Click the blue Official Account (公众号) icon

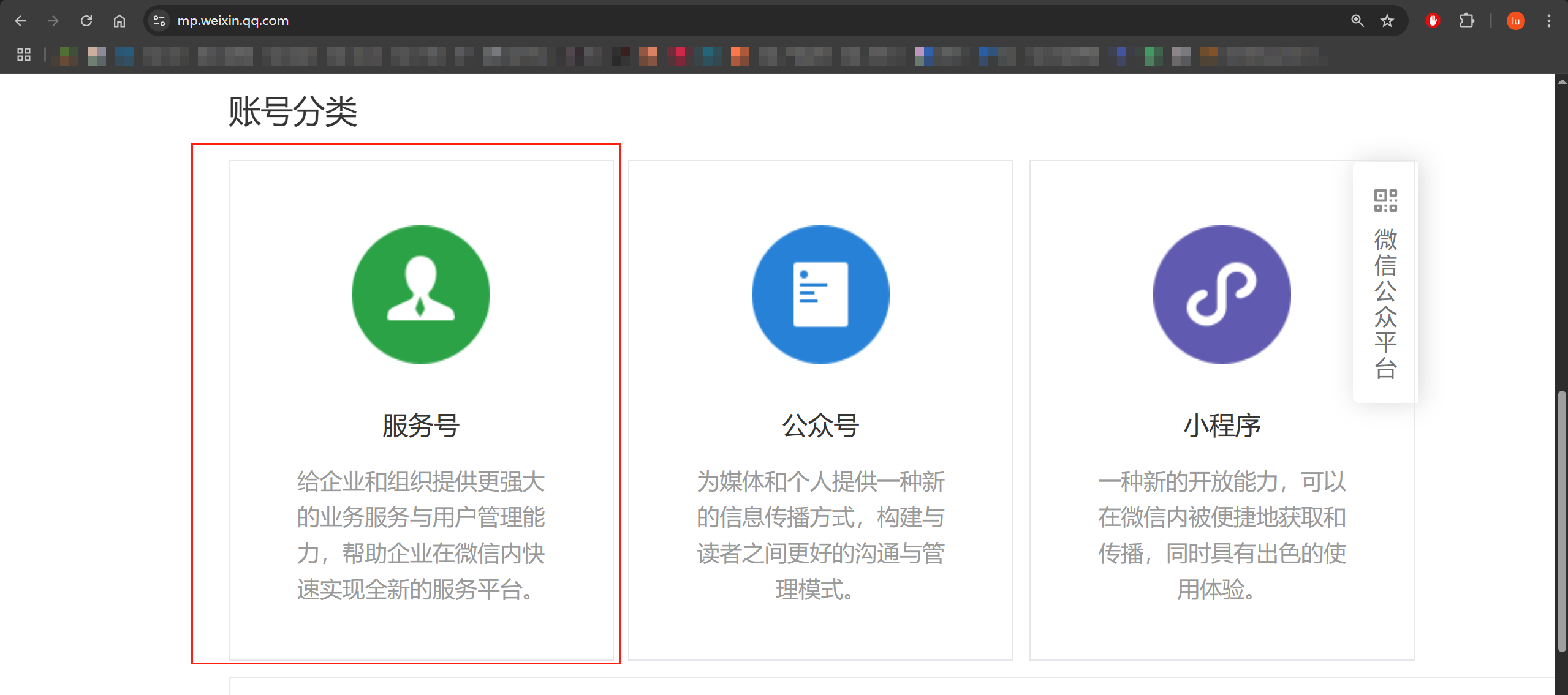point(820,294)
